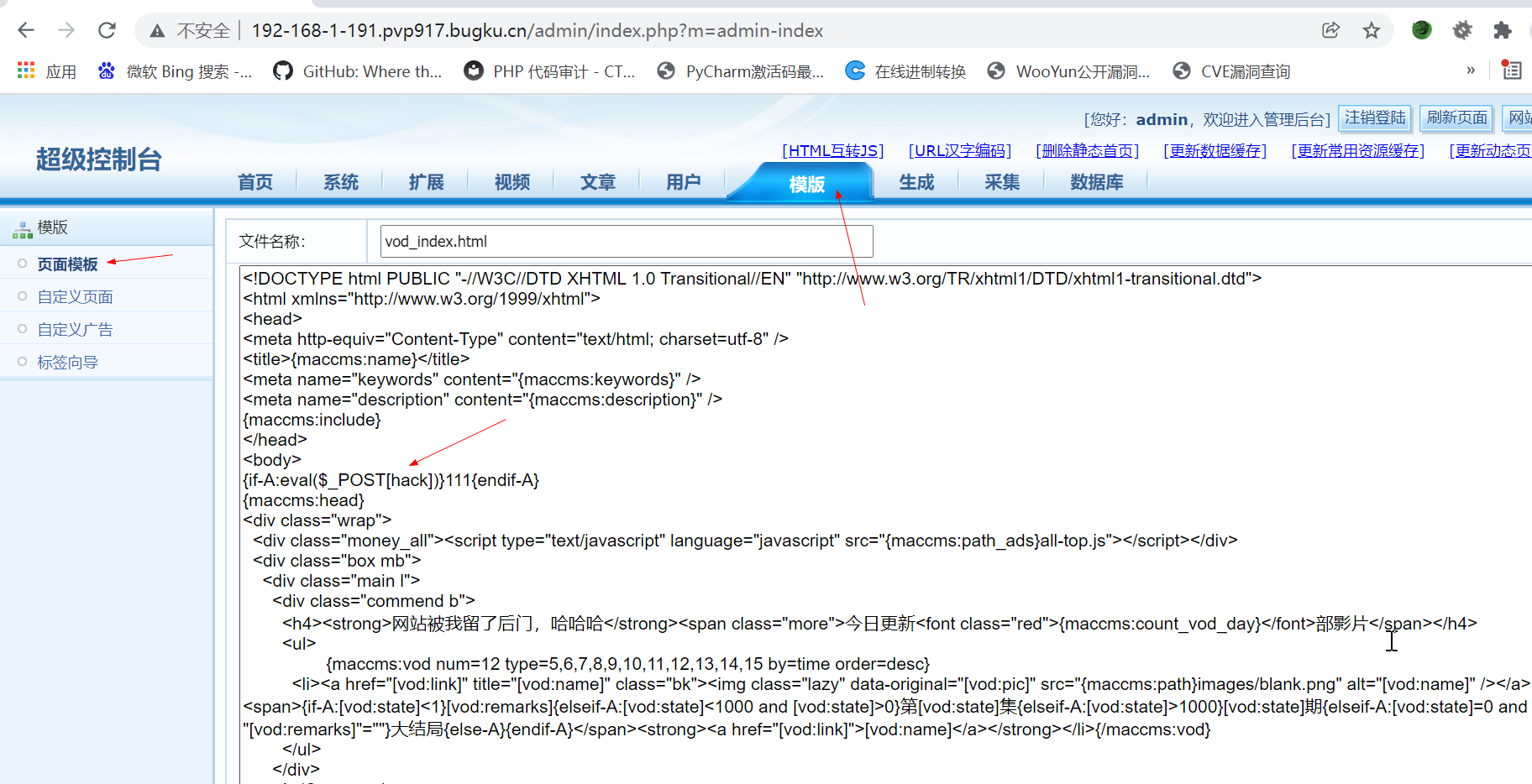The image size is (1532, 784).
Task: Bookmark this page using the star icon
Action: pyautogui.click(x=1371, y=30)
